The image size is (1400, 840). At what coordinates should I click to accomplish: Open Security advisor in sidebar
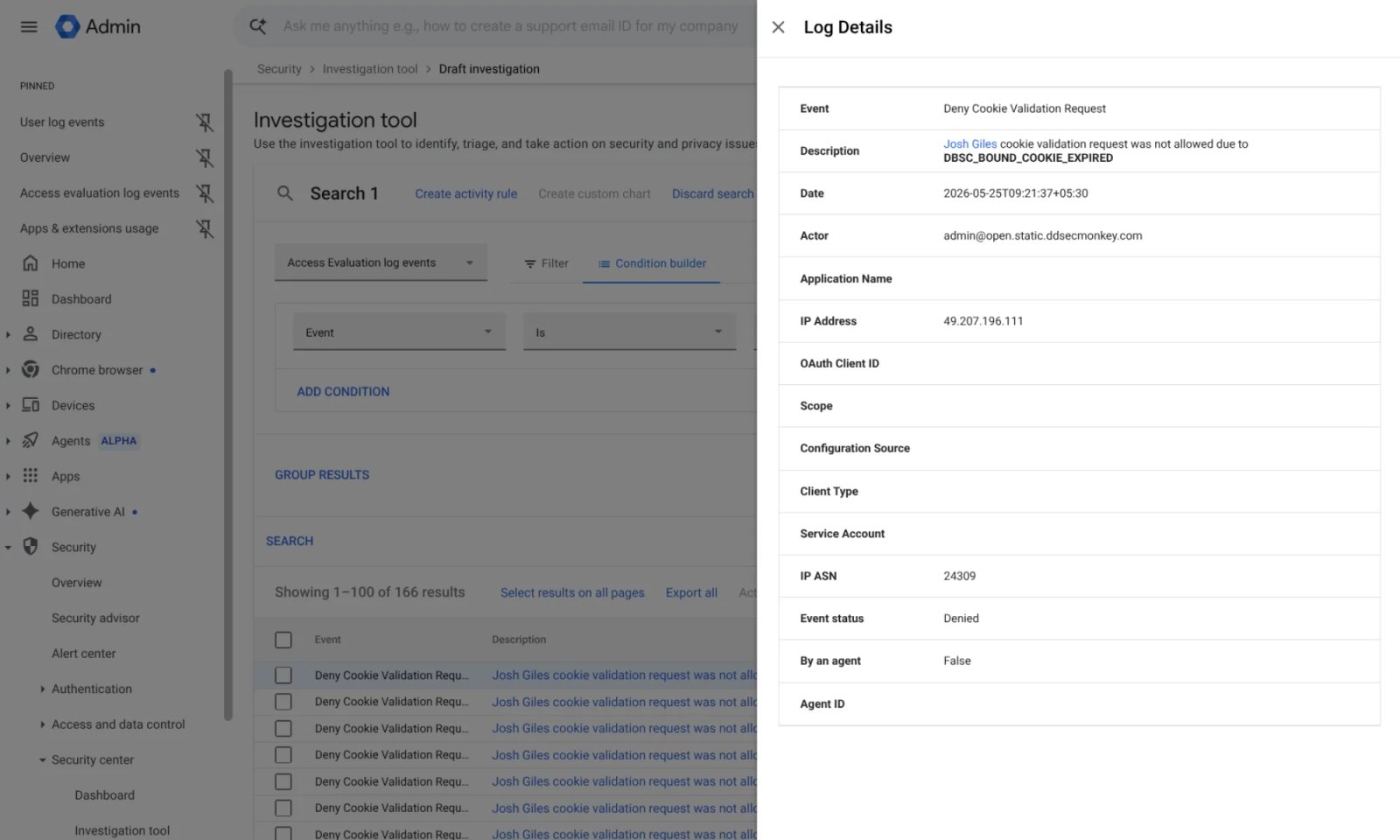click(95, 618)
